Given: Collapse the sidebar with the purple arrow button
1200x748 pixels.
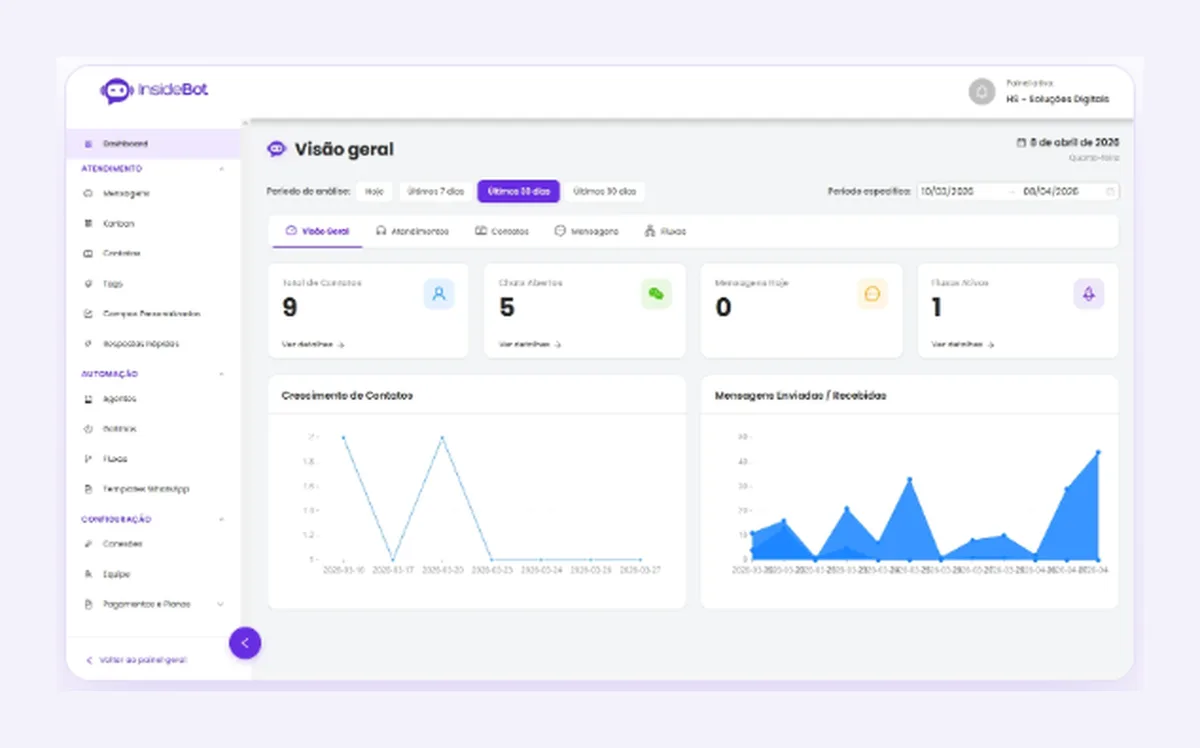Looking at the screenshot, I should pos(245,643).
